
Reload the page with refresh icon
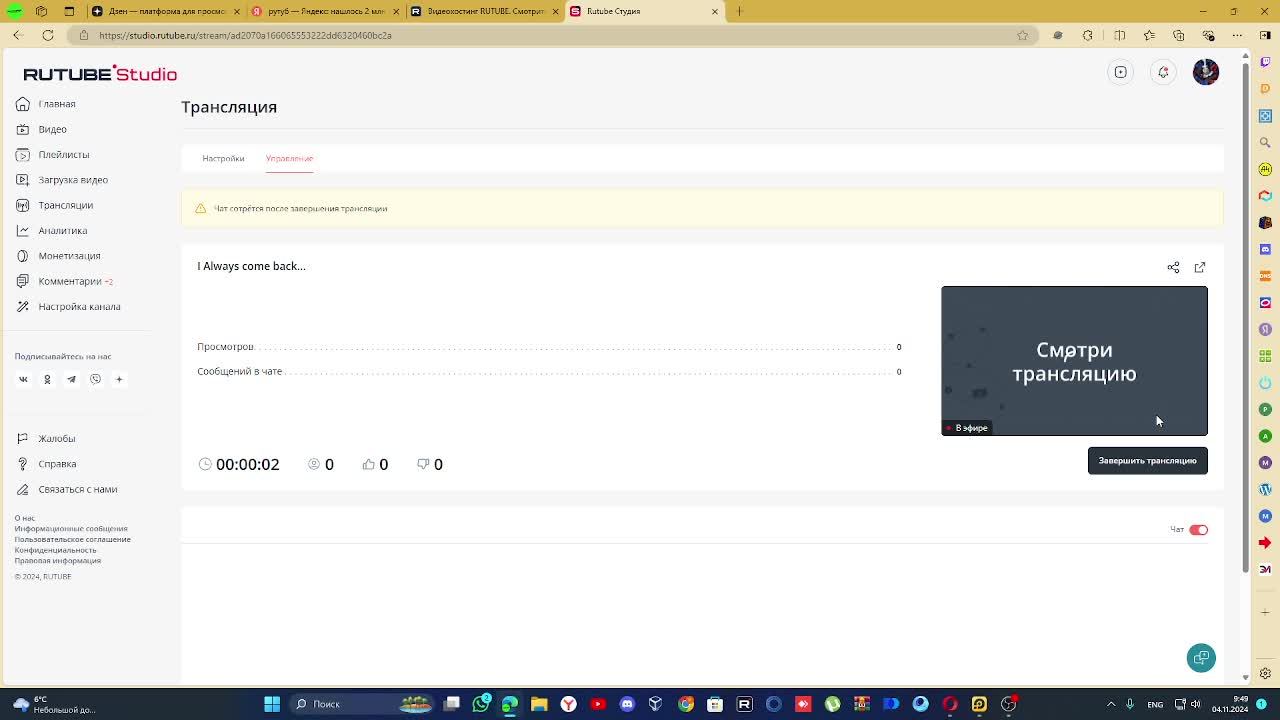[x=47, y=35]
